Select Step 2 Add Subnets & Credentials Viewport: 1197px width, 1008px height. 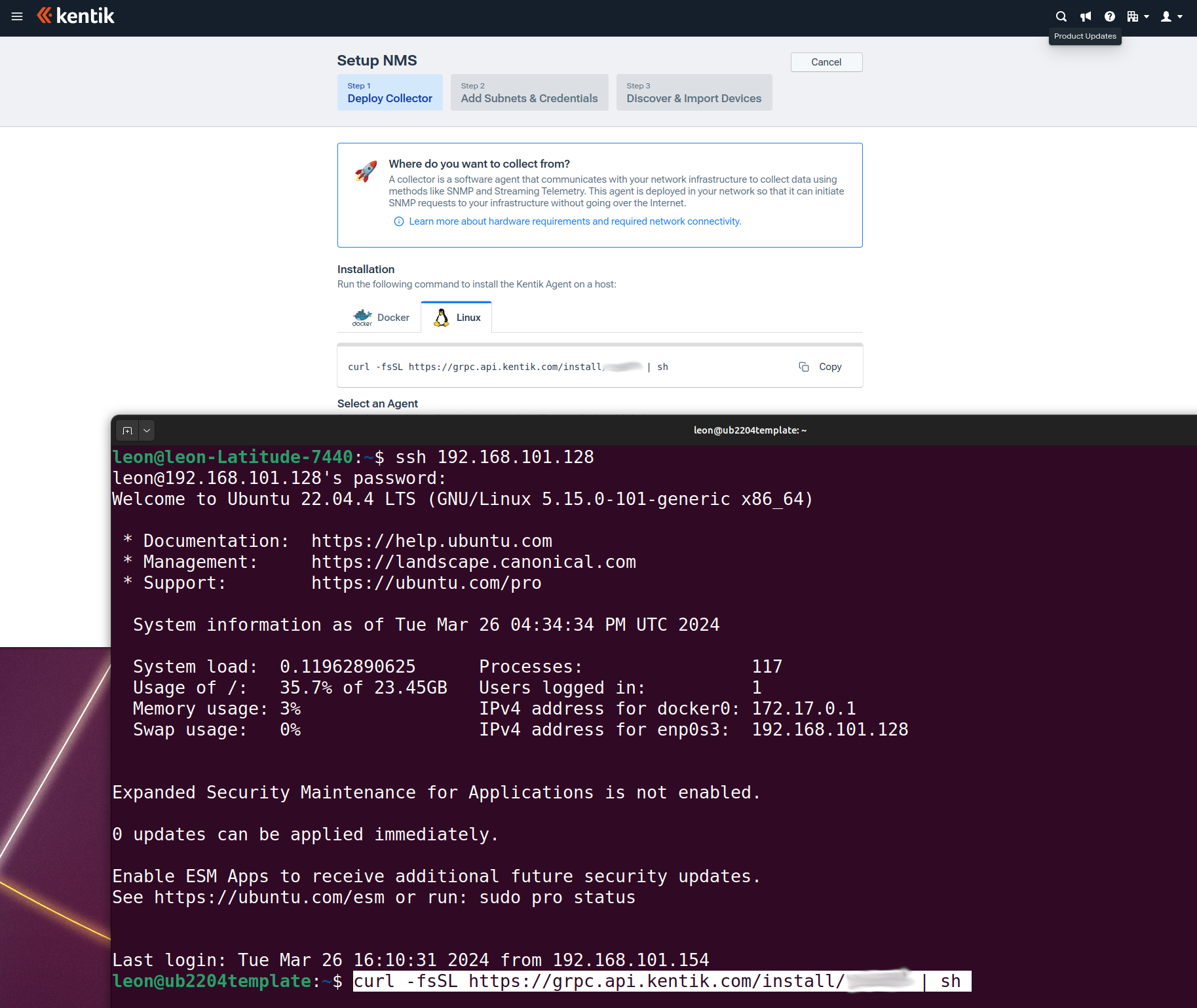coord(529,92)
